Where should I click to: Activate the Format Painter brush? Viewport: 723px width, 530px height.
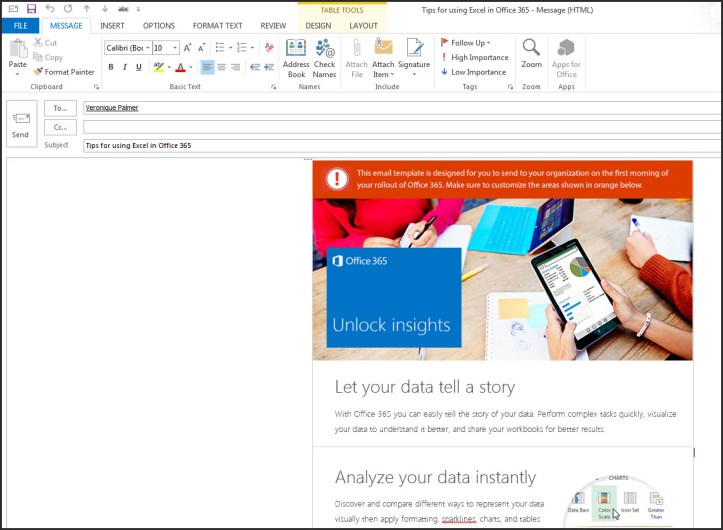click(64, 72)
